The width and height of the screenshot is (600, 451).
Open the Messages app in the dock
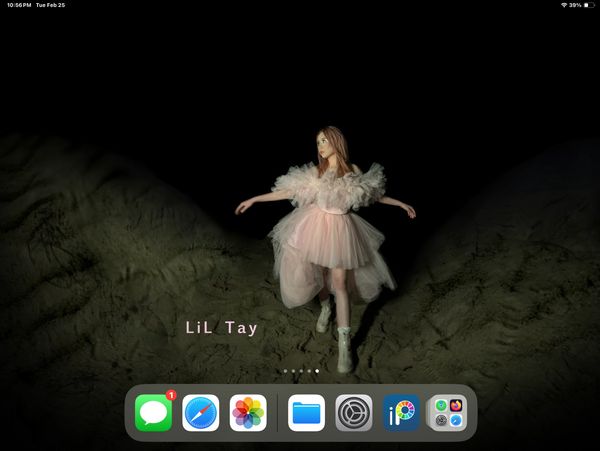tap(153, 413)
